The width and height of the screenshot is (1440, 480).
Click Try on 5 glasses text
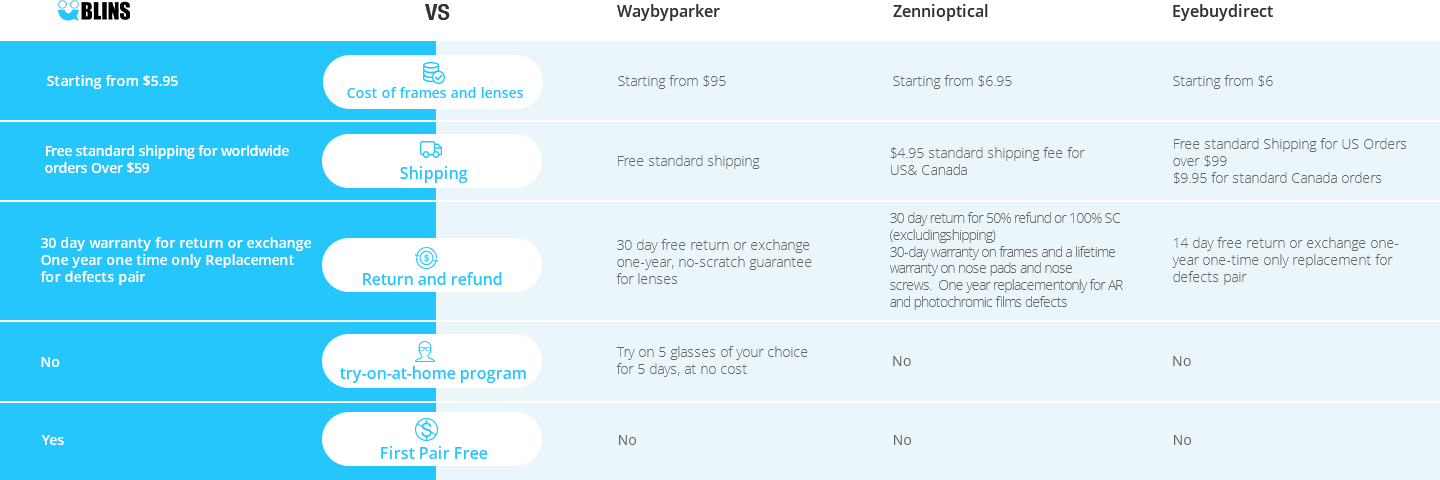[712, 360]
